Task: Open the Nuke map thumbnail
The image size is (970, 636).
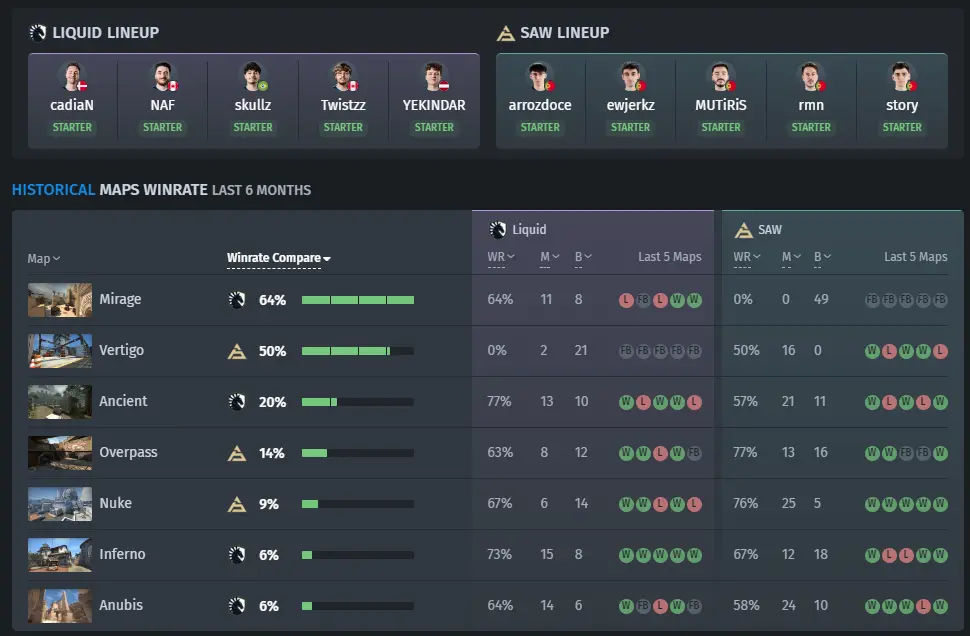Action: [60, 504]
